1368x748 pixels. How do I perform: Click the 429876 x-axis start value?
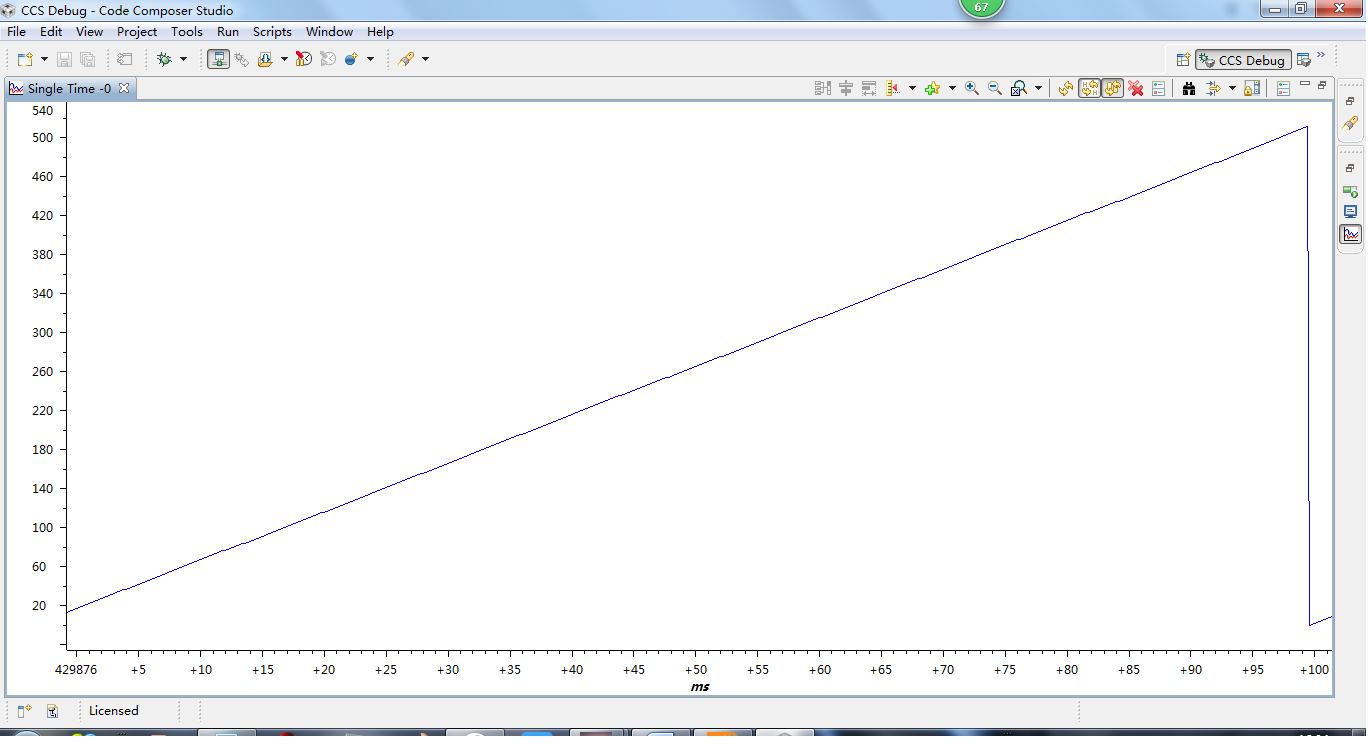click(x=76, y=670)
